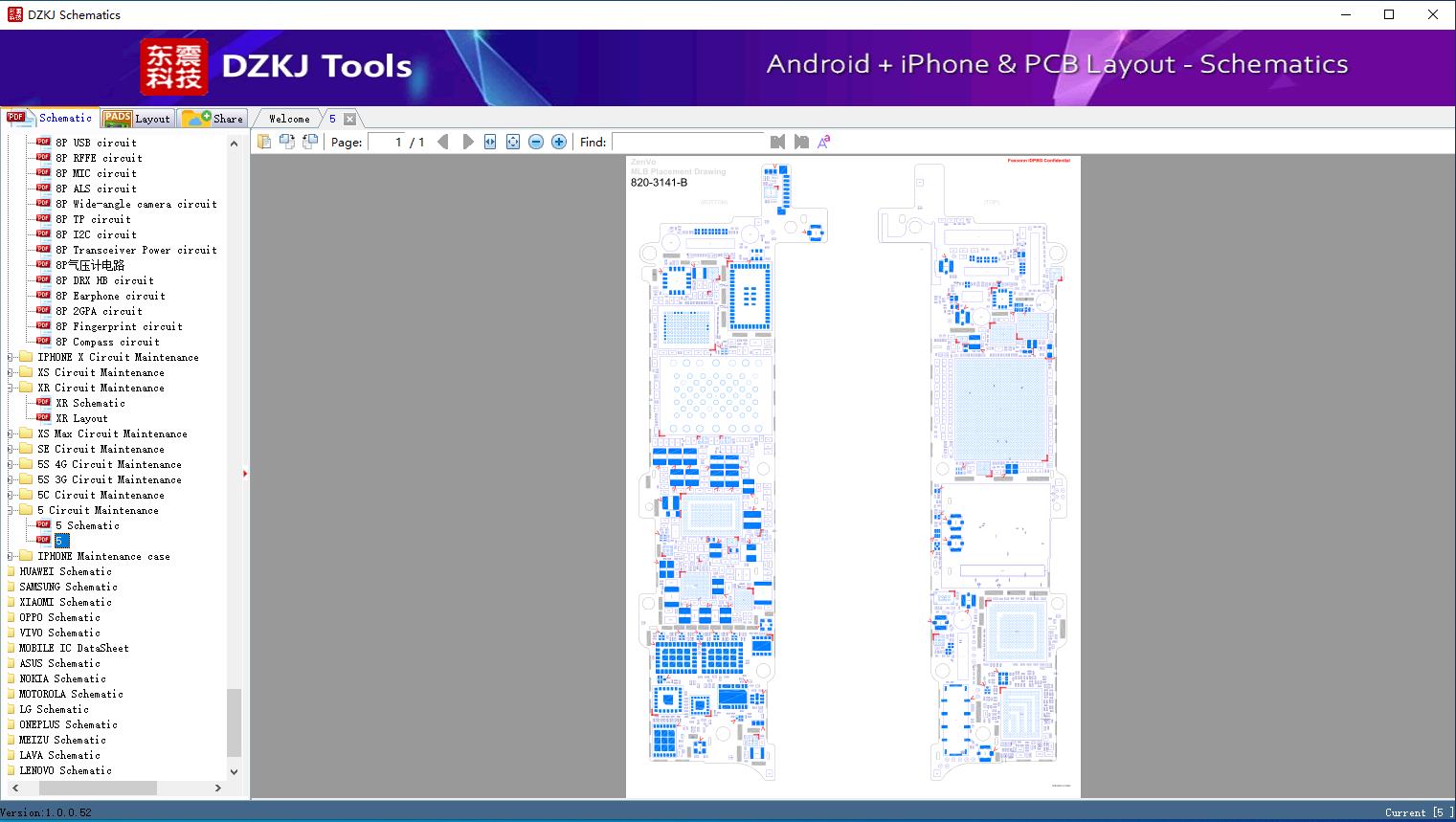The height and width of the screenshot is (822, 1456).
Task: Select the document tab named 5
Action: tap(332, 119)
